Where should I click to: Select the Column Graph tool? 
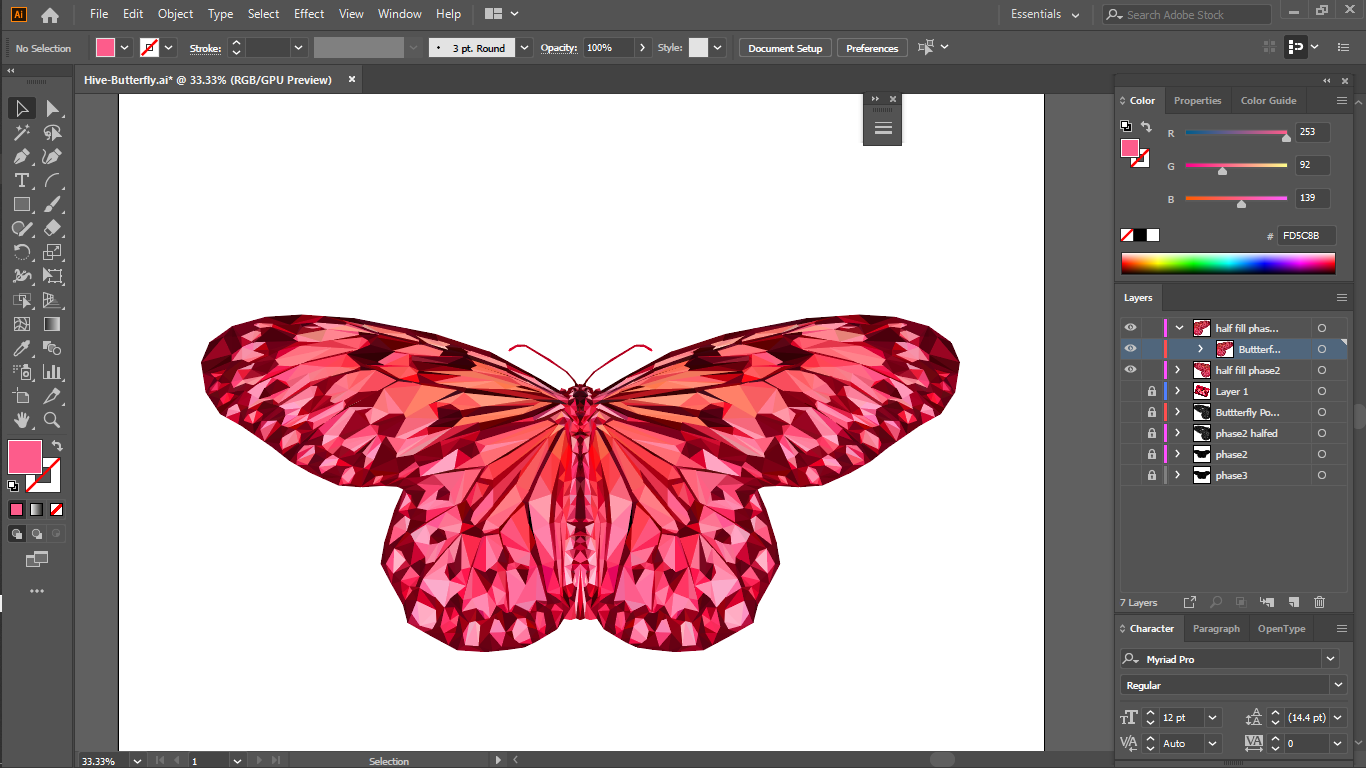coord(53,372)
